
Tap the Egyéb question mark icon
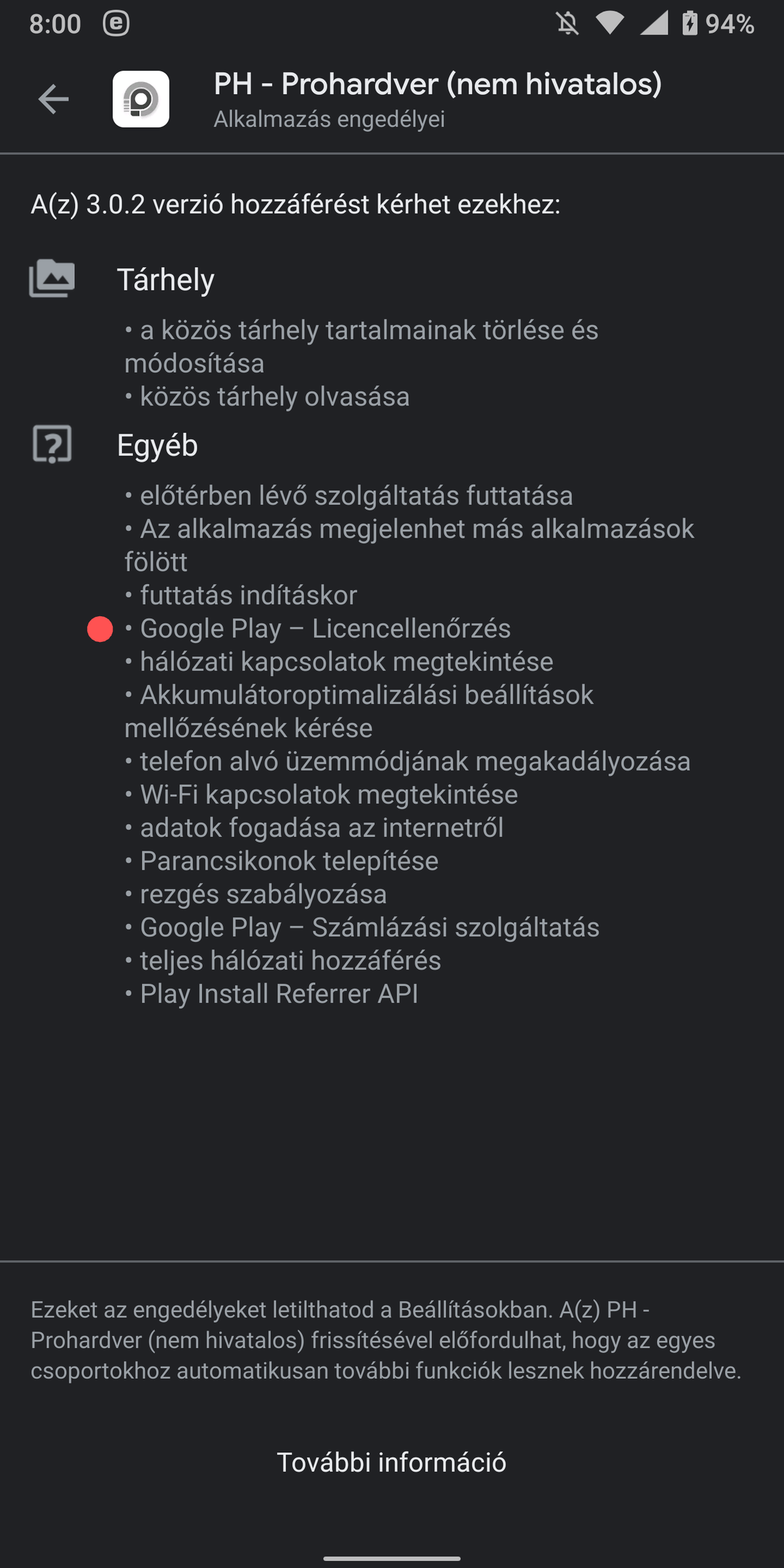pos(52,444)
